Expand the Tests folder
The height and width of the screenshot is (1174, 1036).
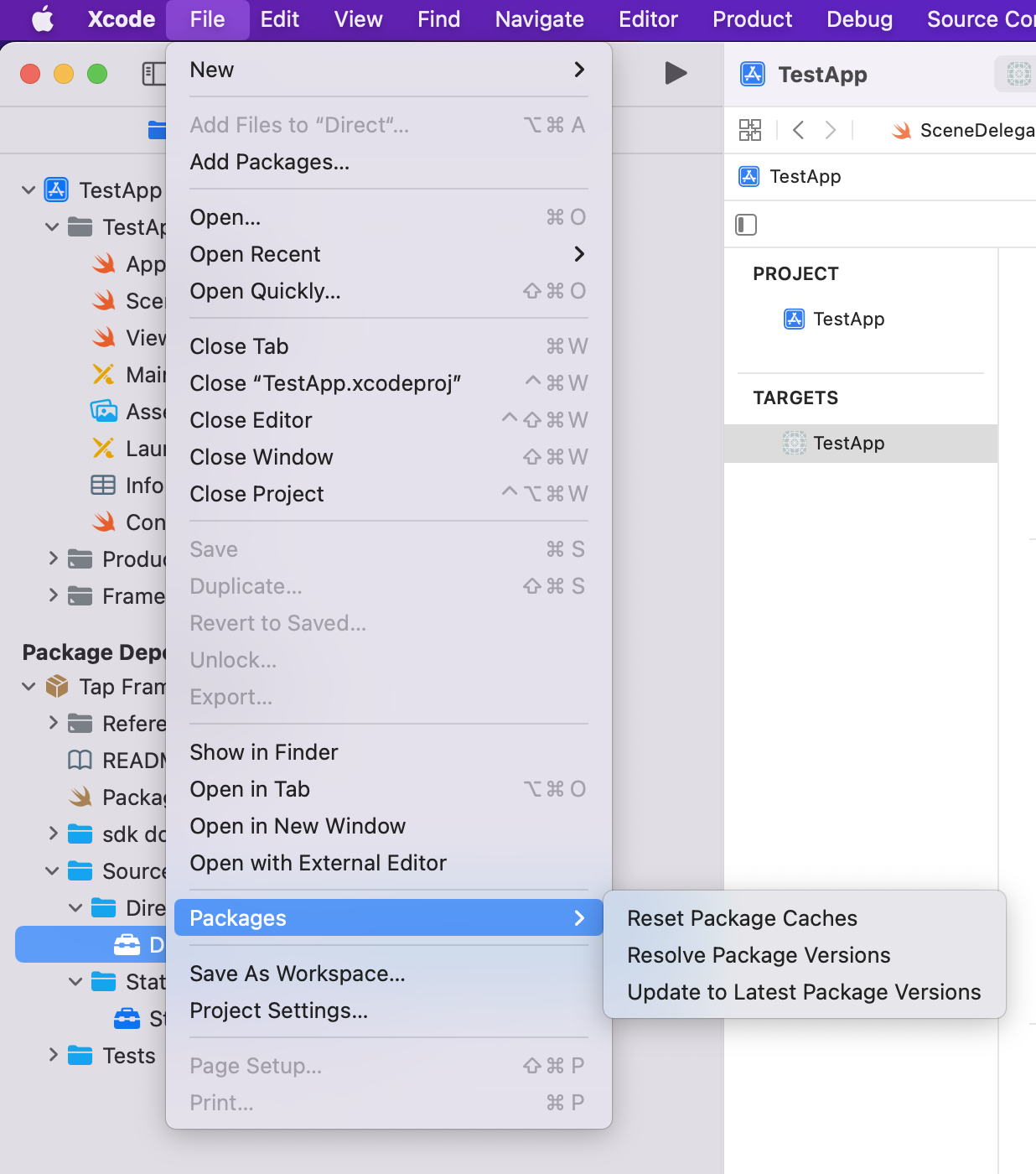(x=53, y=1055)
